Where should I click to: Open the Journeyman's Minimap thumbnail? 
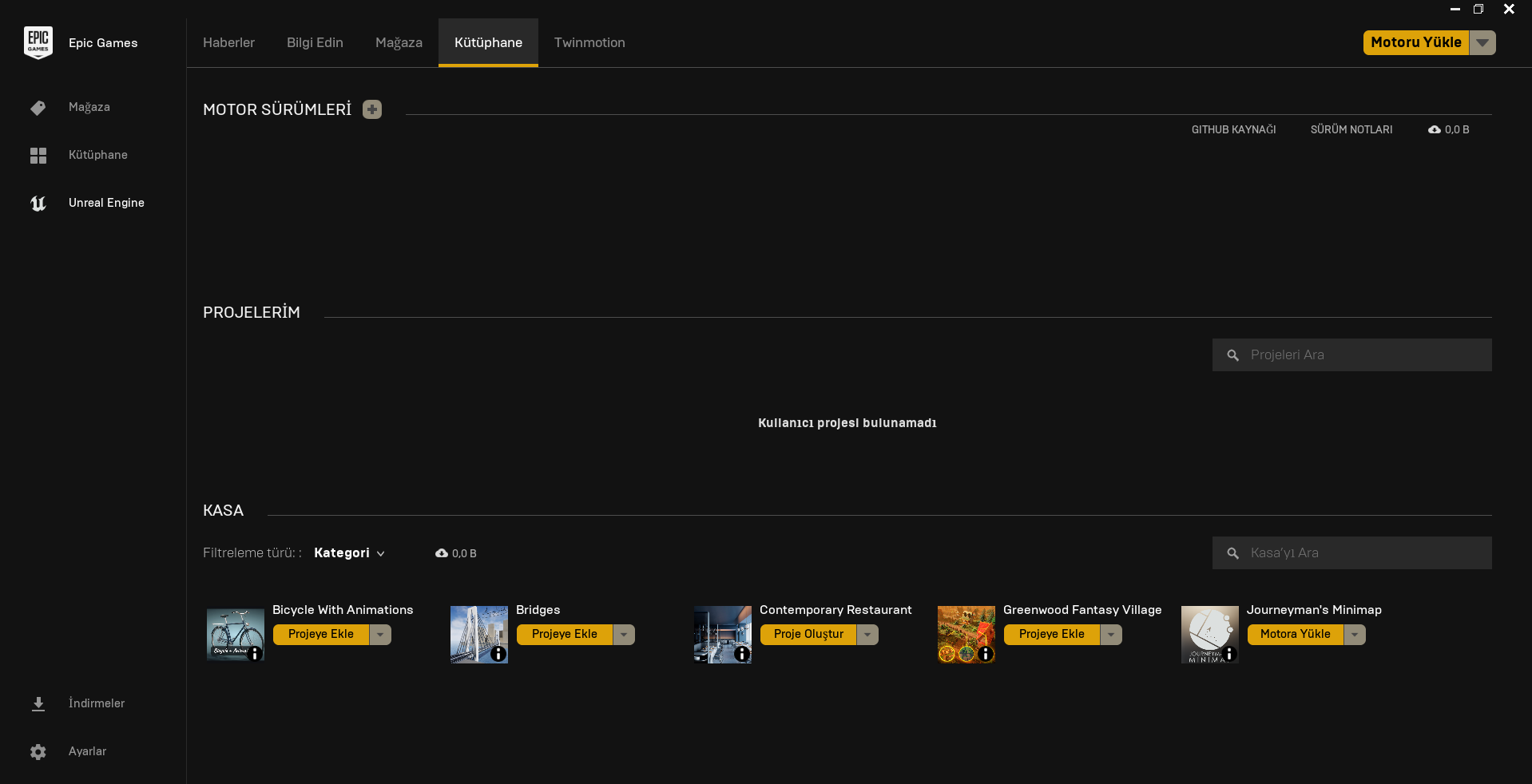[x=1210, y=635]
